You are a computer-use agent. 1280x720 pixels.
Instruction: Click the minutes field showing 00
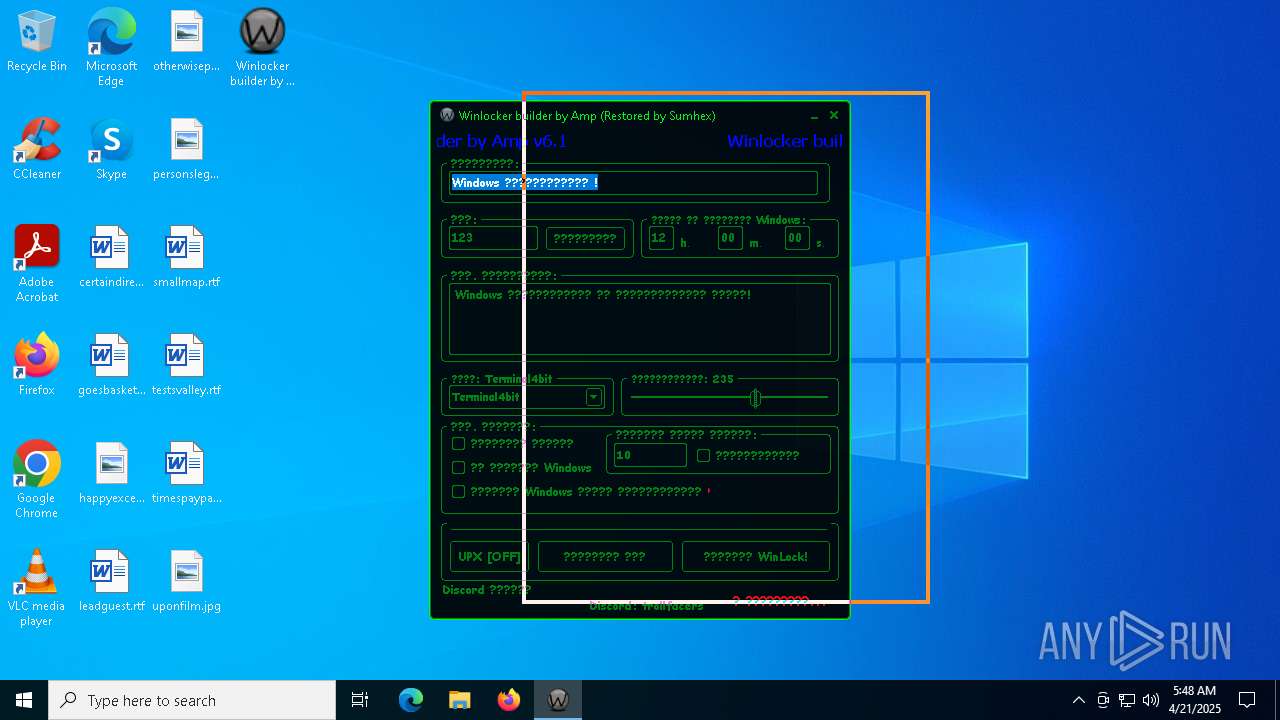click(x=729, y=238)
